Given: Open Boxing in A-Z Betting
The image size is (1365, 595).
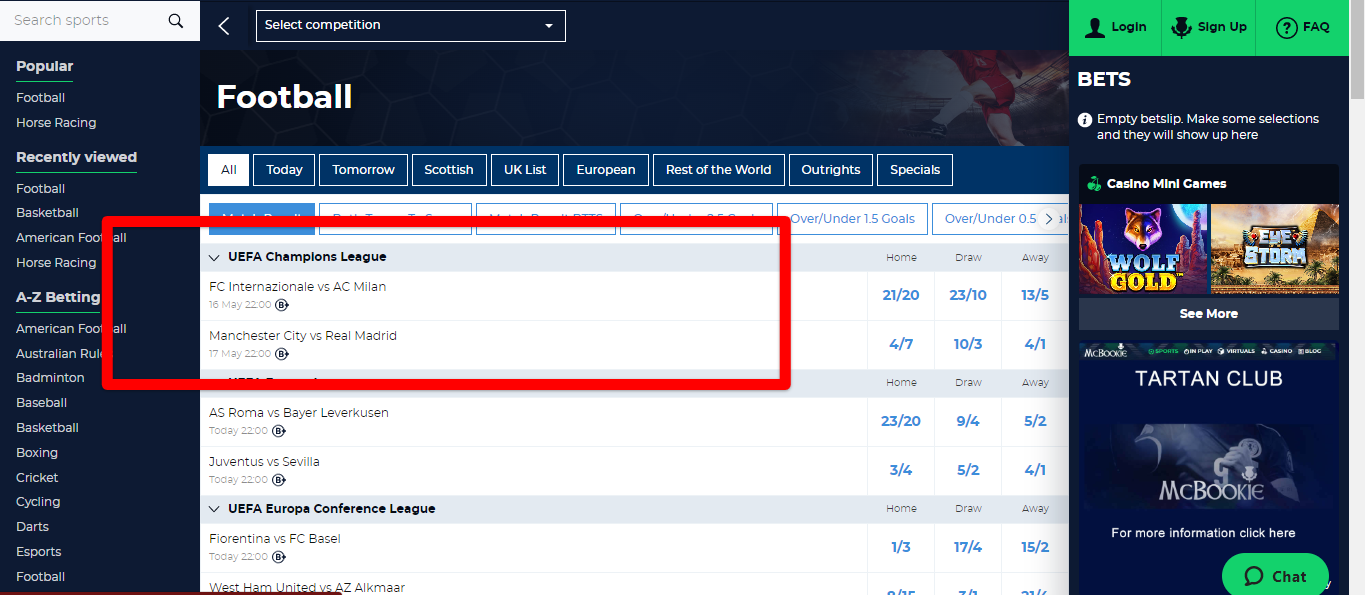Looking at the screenshot, I should point(37,453).
